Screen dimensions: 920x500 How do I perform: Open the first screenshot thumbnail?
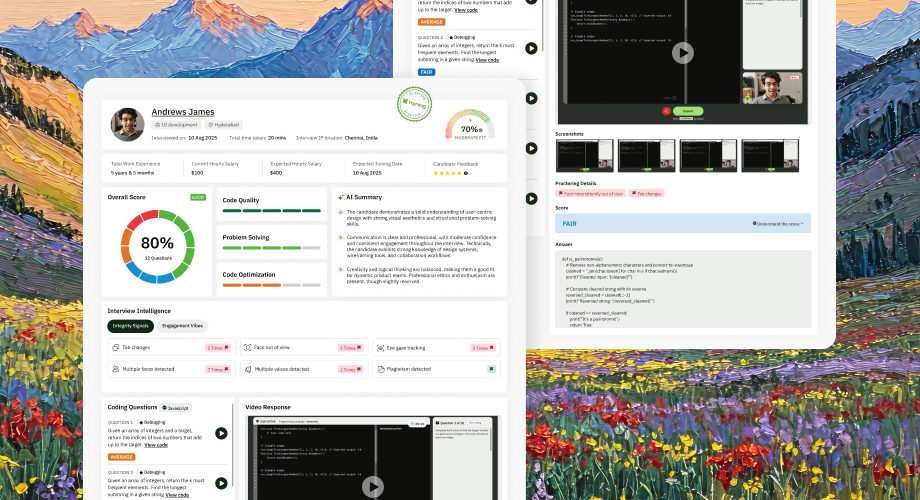(x=584, y=156)
